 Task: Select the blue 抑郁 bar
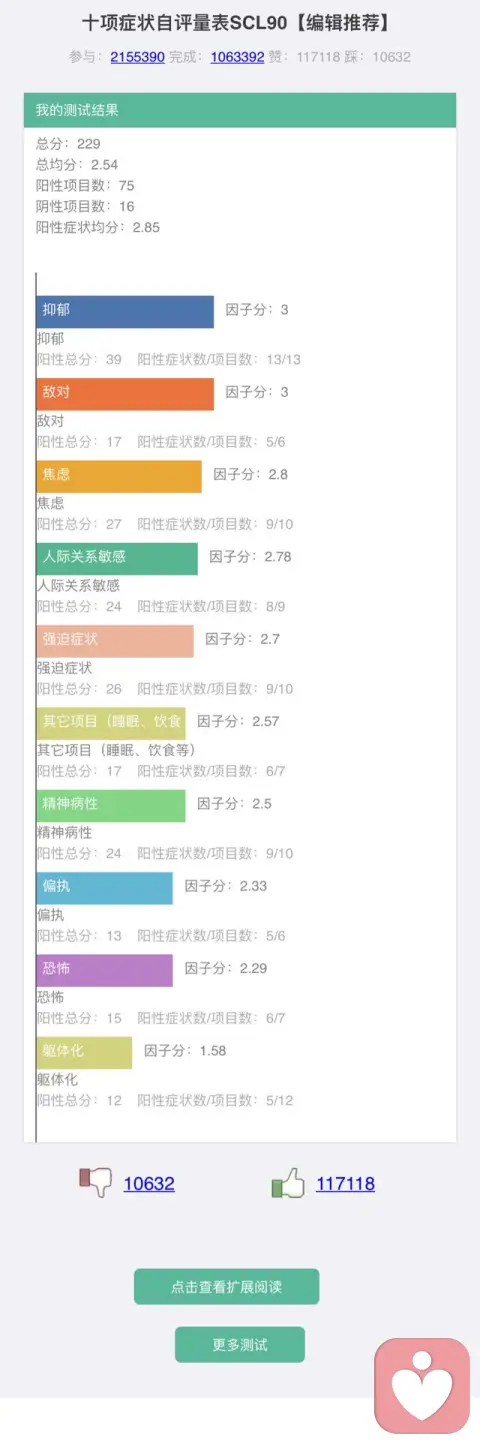click(125, 311)
